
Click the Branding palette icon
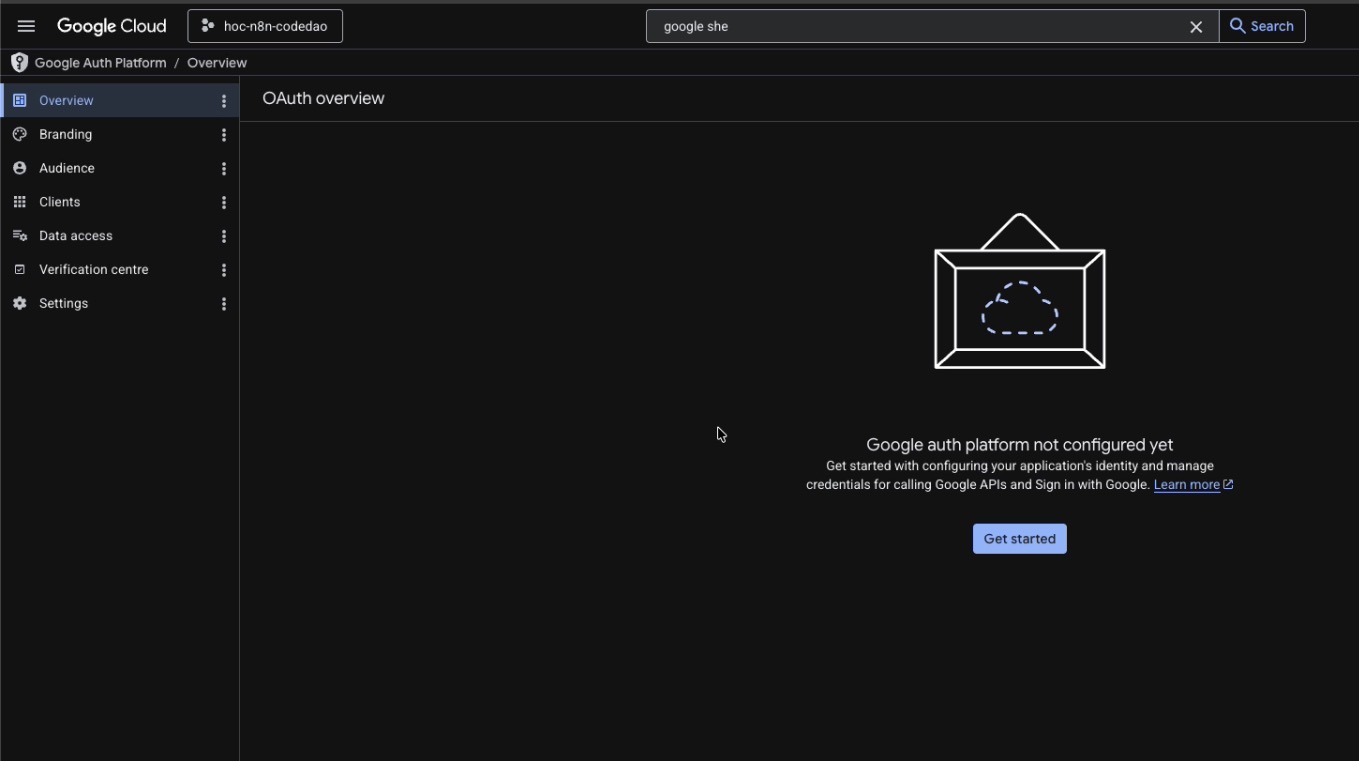(19, 134)
